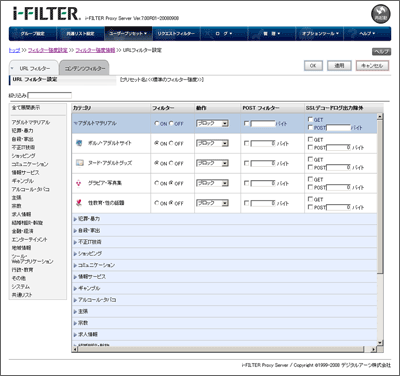Click the small gray ヘルプ button

(381, 51)
